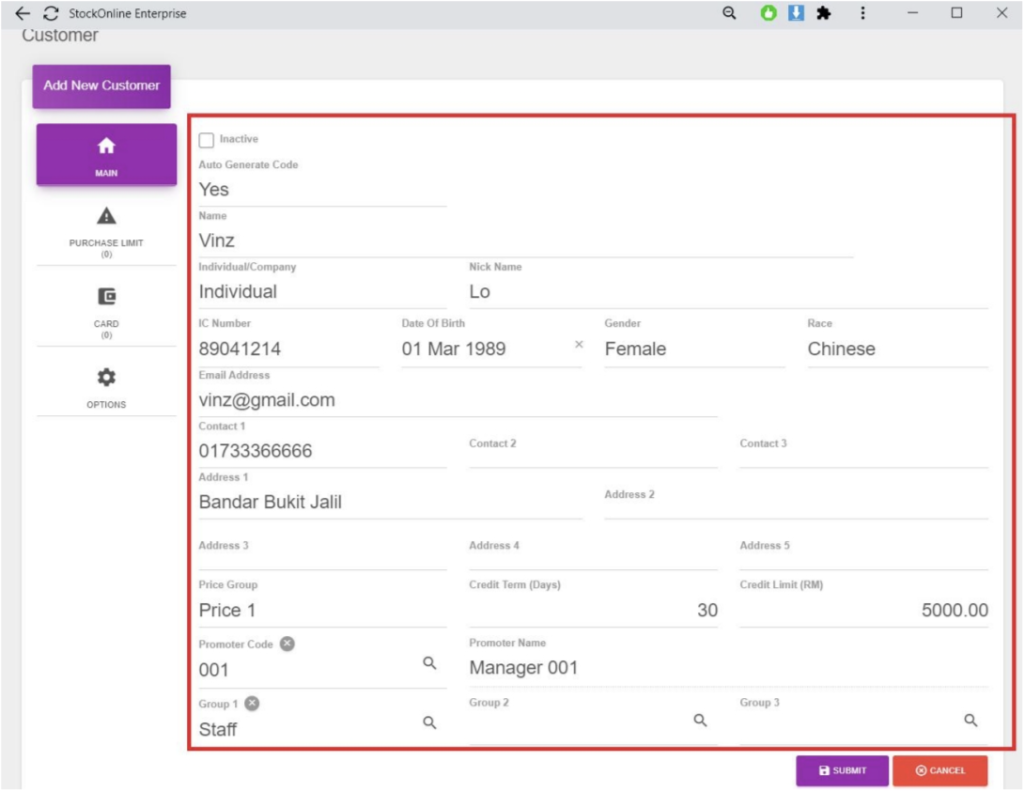
Task: Open the Individual/Company dropdown
Action: [322, 292]
